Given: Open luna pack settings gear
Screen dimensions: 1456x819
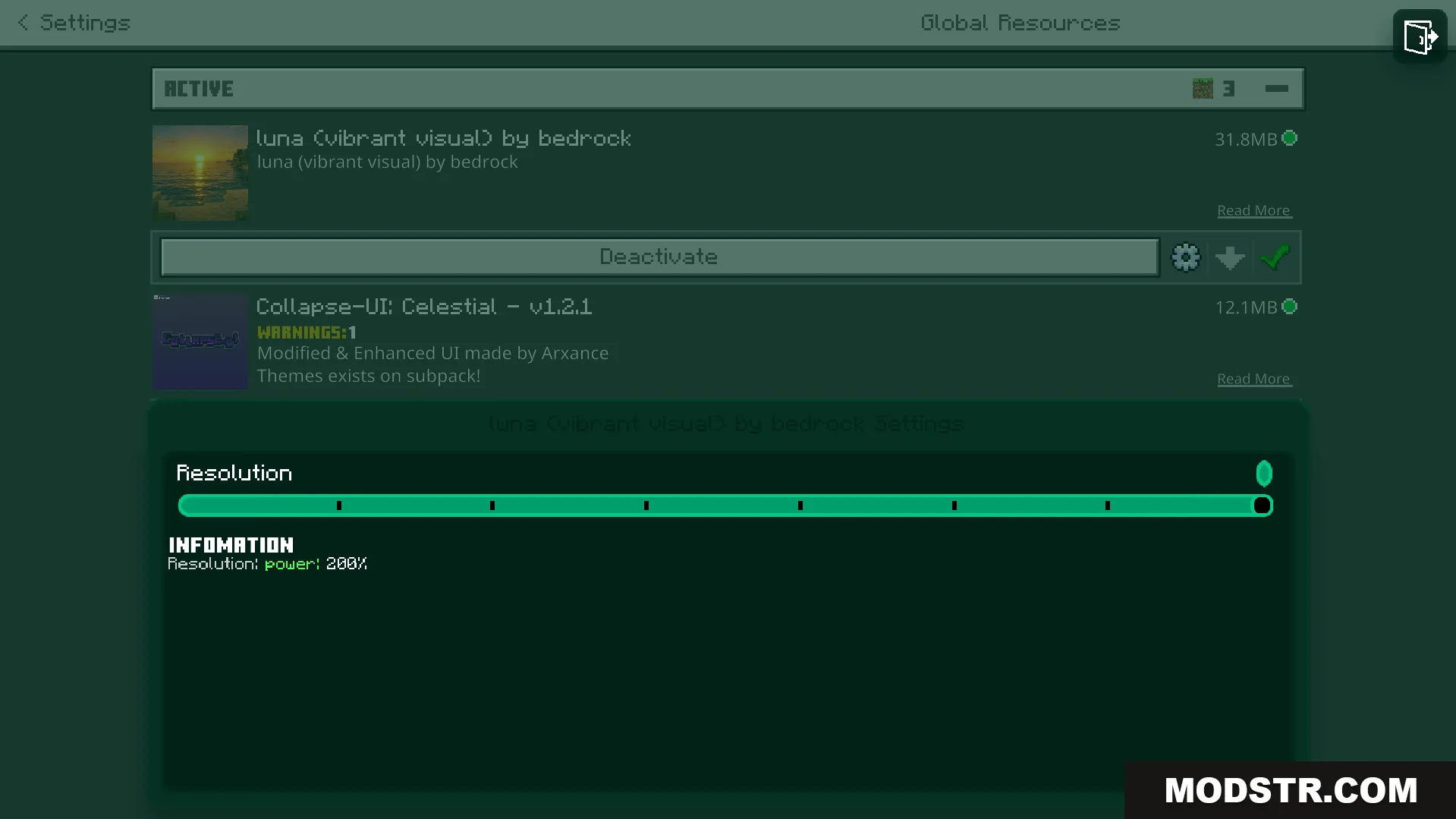Looking at the screenshot, I should (x=1186, y=257).
